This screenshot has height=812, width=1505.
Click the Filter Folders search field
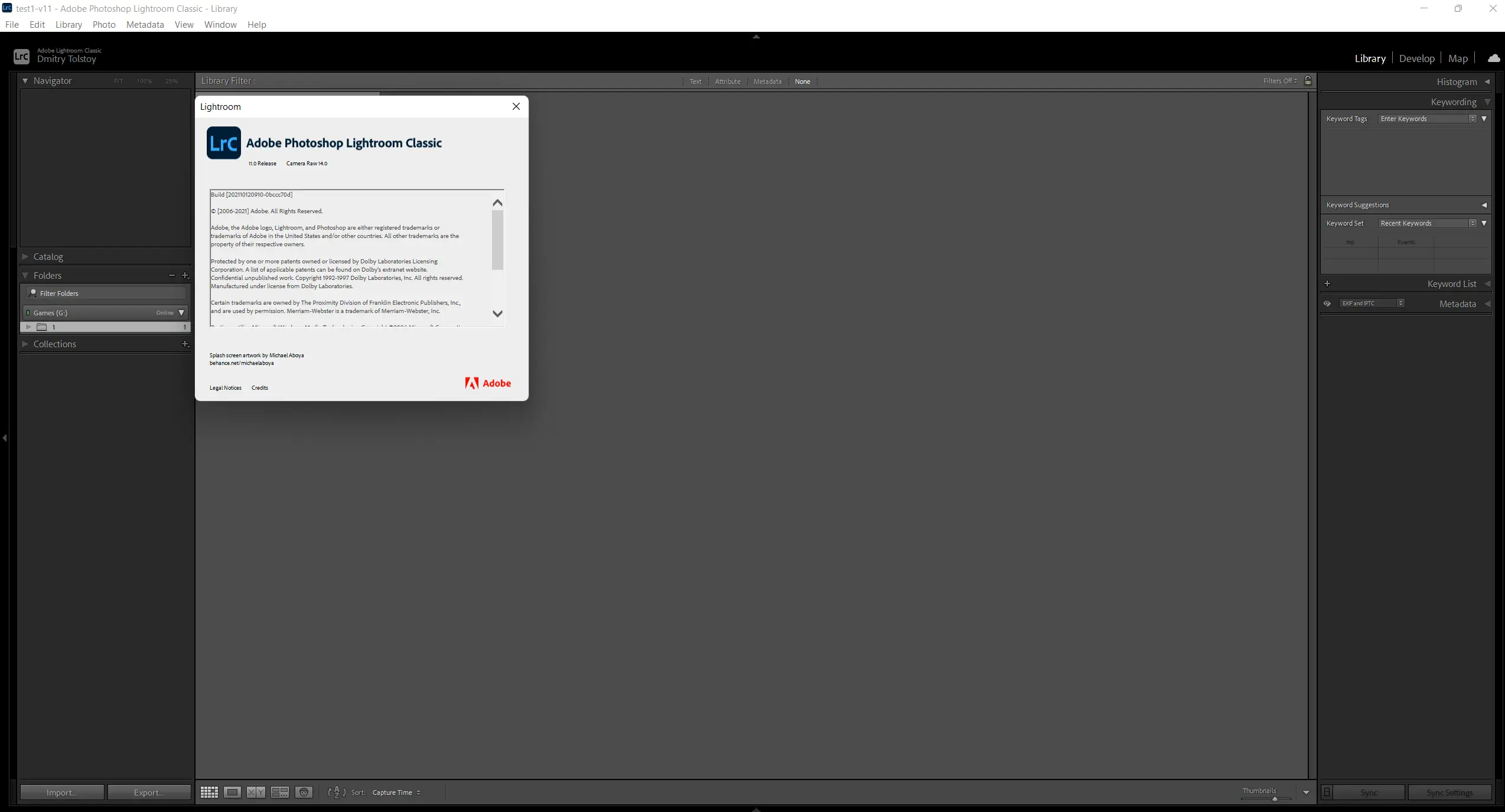105,293
